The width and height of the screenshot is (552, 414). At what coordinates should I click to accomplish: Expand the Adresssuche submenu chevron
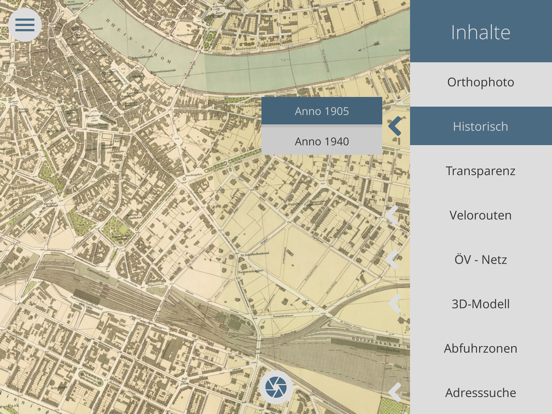[394, 392]
